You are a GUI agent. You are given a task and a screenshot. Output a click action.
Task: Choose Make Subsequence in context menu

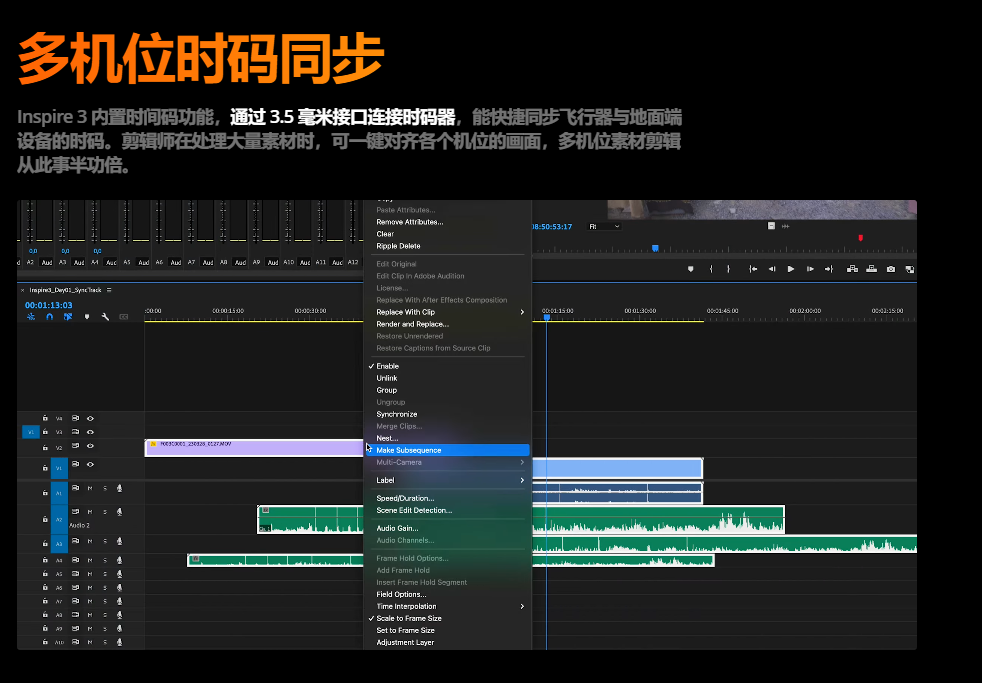(x=447, y=450)
